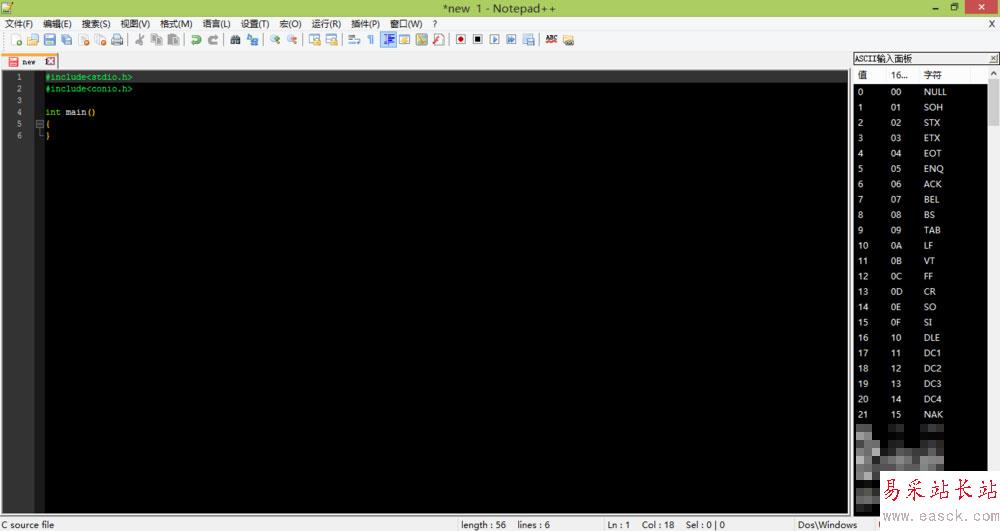The image size is (1000, 531).
Task: Open the 插件(P) menu
Action: click(x=365, y=24)
